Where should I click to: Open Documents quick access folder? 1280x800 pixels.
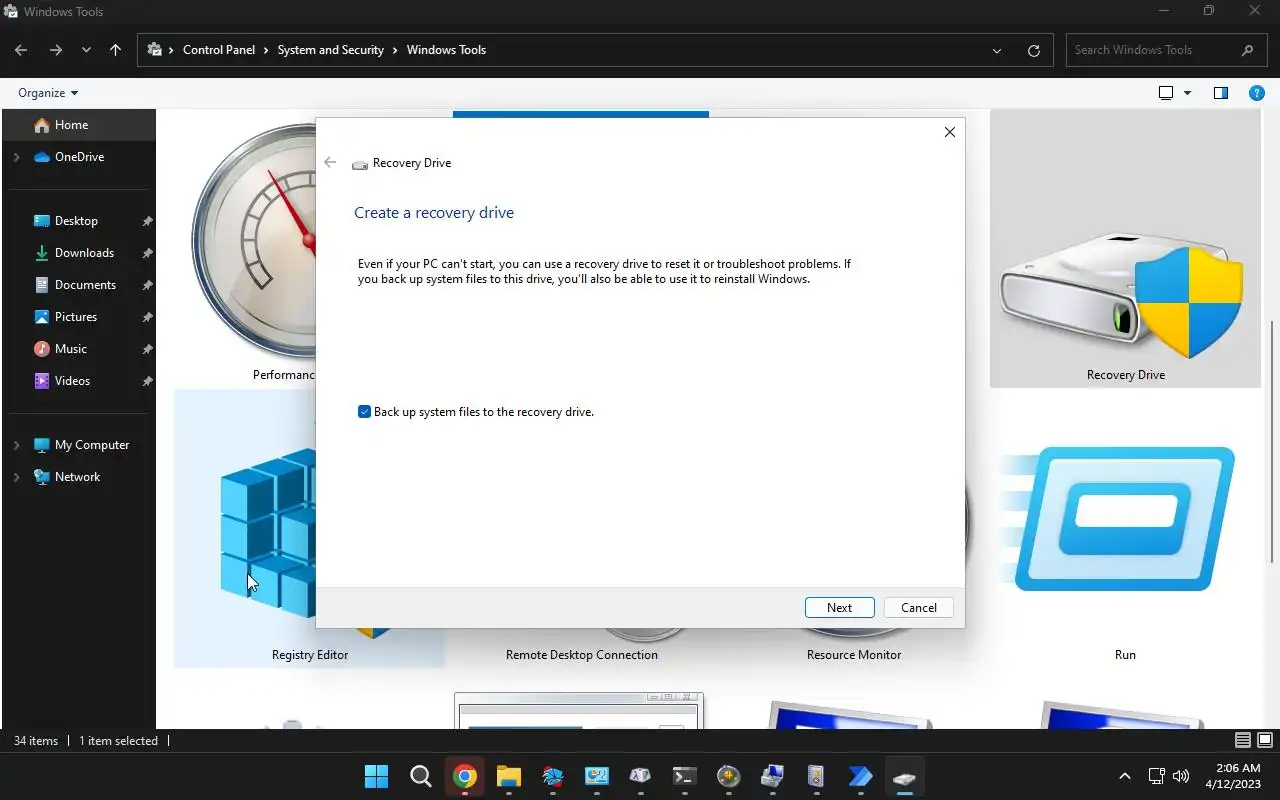[x=85, y=285]
